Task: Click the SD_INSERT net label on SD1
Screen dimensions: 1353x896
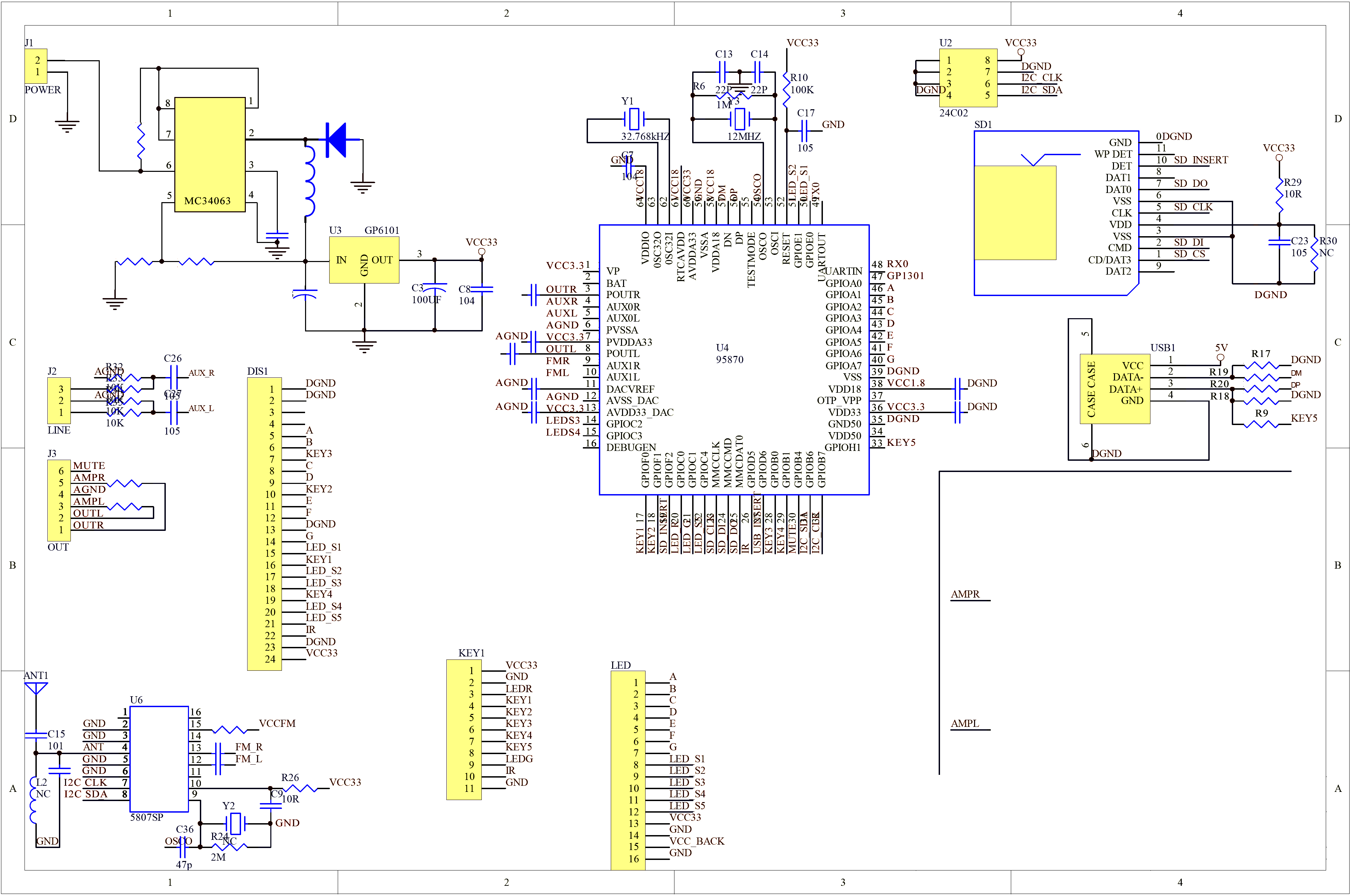Action: (x=1201, y=160)
